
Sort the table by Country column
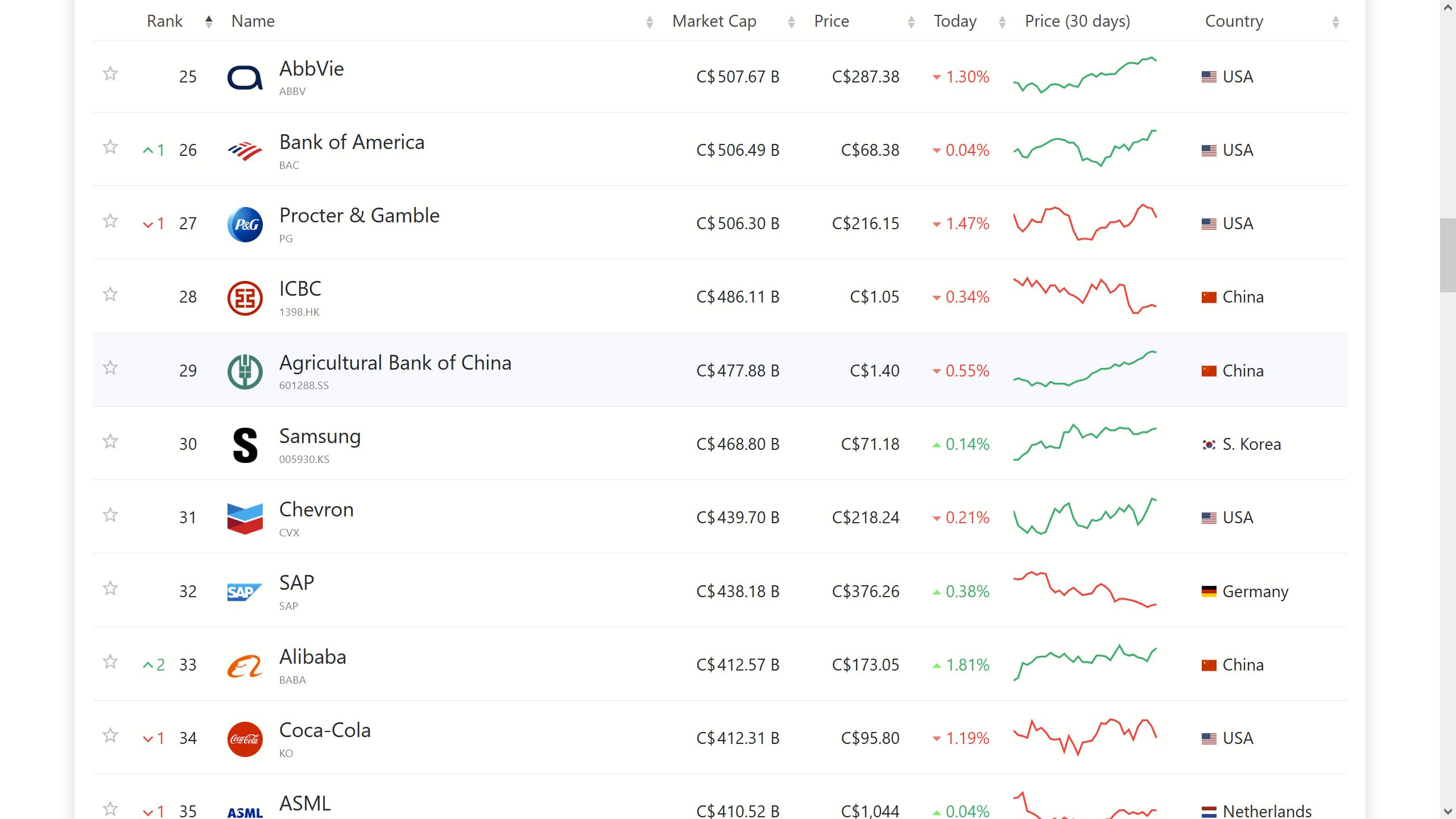(1234, 21)
